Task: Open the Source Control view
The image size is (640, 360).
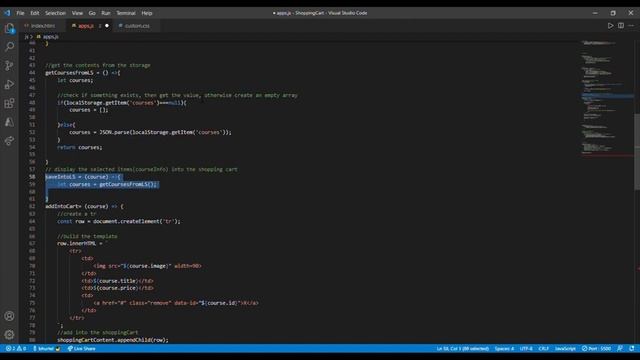Action: [9, 65]
